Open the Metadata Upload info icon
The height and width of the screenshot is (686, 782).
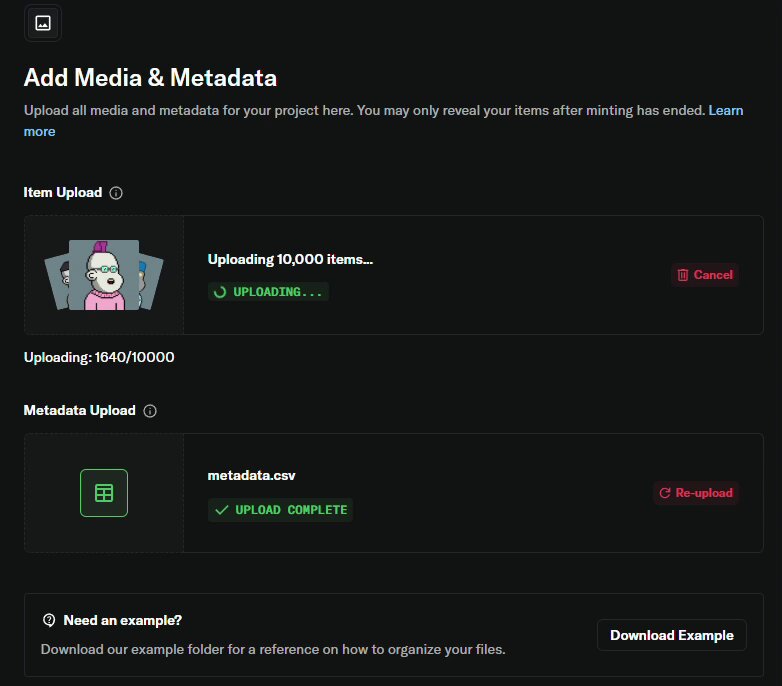tap(150, 411)
